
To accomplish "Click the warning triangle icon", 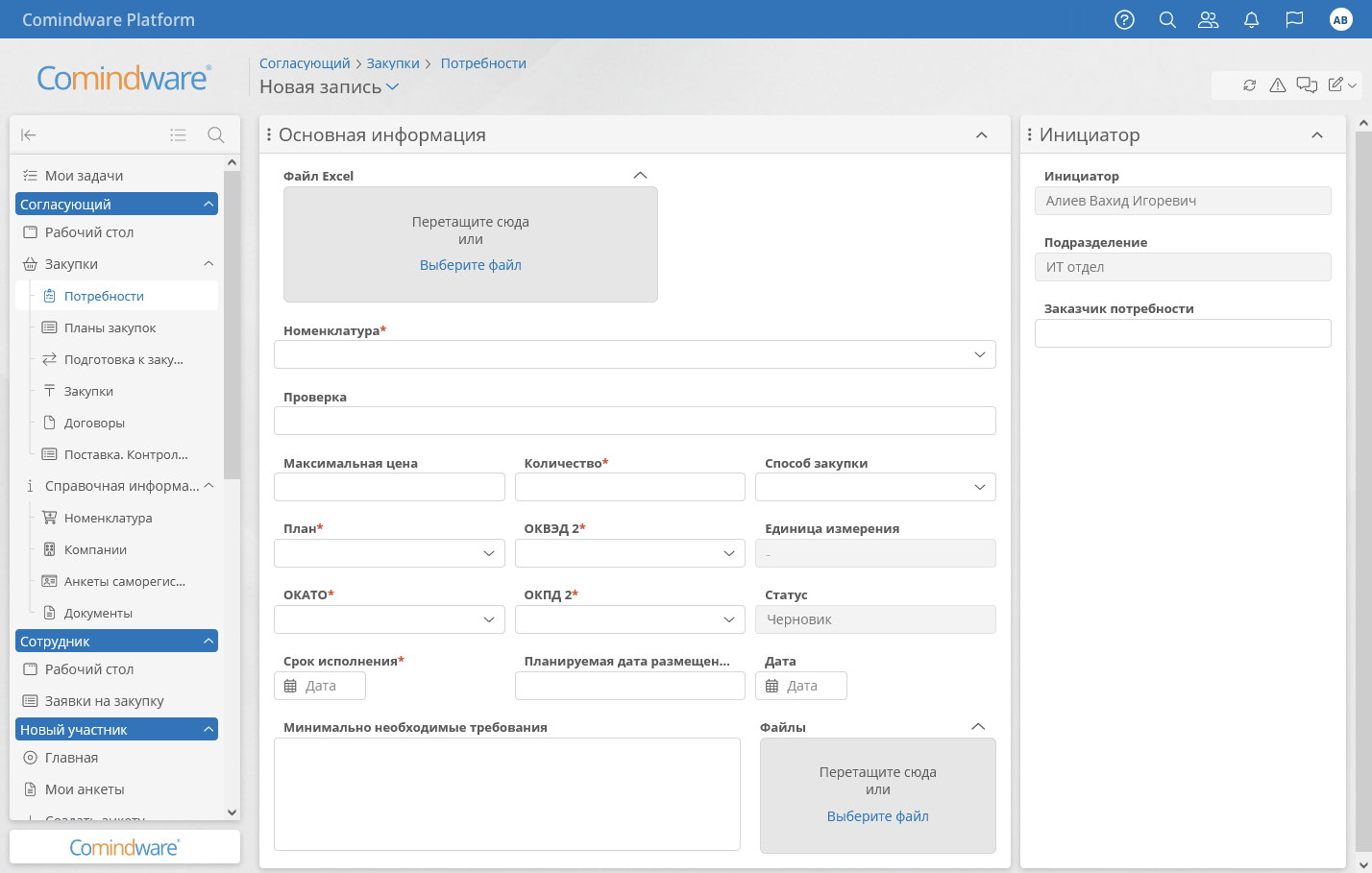I will 1277,85.
